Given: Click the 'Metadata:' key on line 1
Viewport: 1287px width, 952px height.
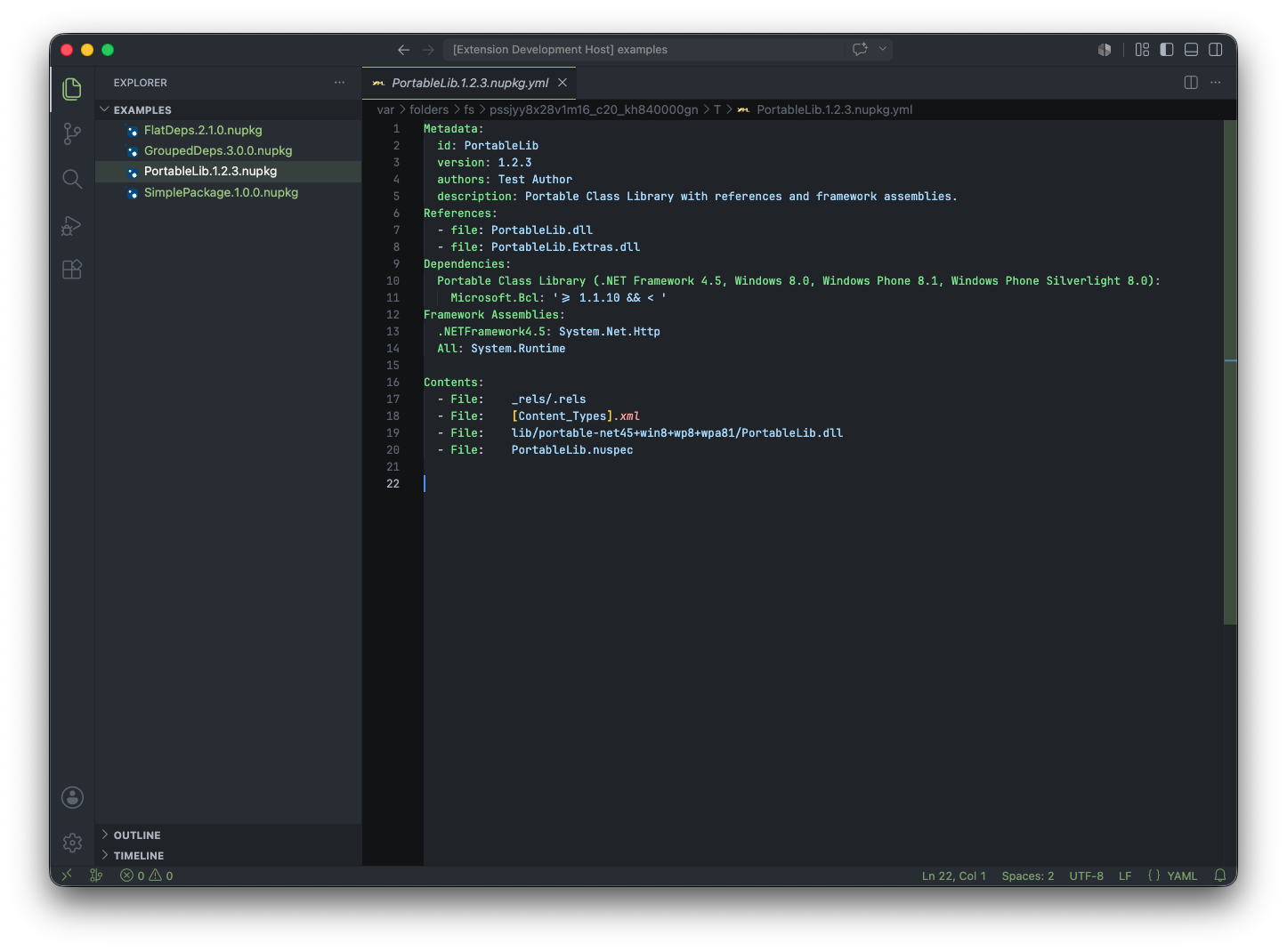Looking at the screenshot, I should coord(454,129).
